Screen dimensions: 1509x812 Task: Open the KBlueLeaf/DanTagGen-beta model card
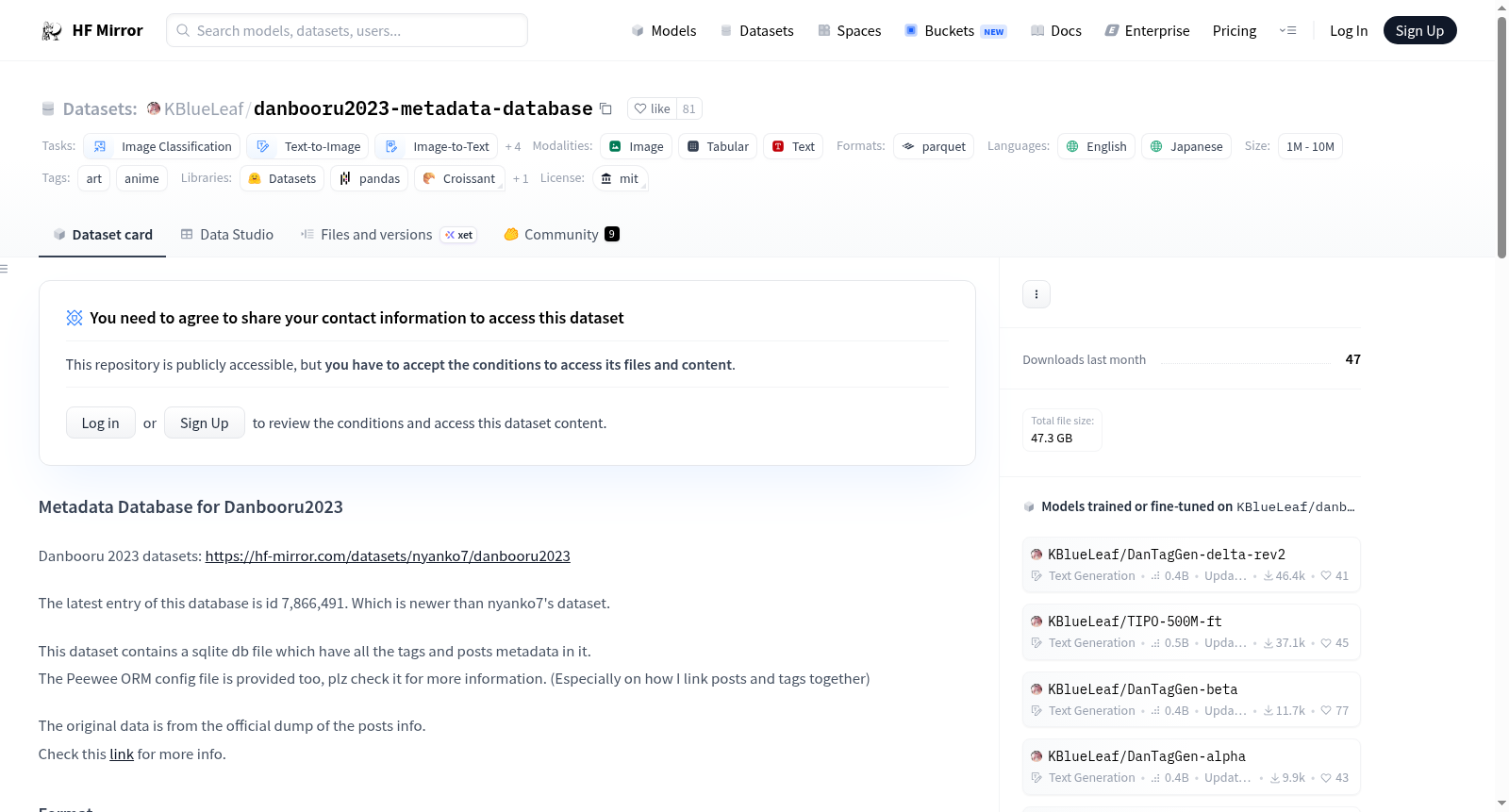pos(1191,700)
